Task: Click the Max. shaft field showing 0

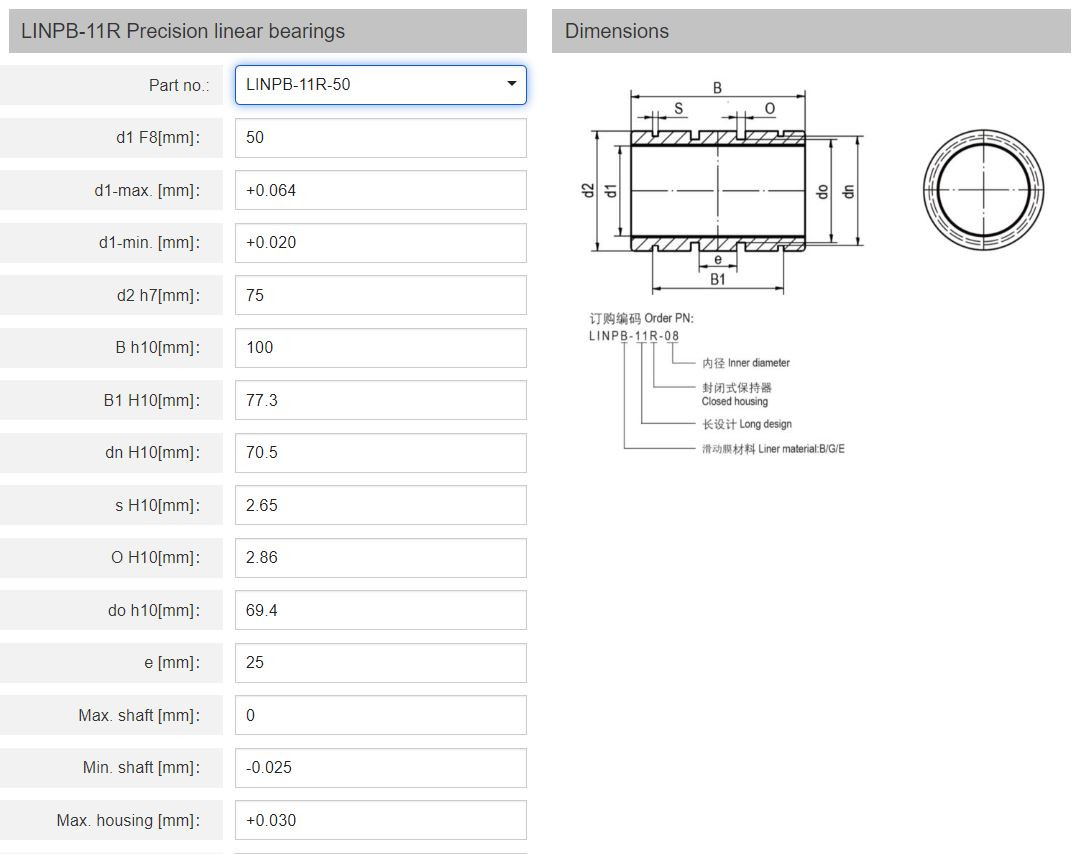Action: 380,715
